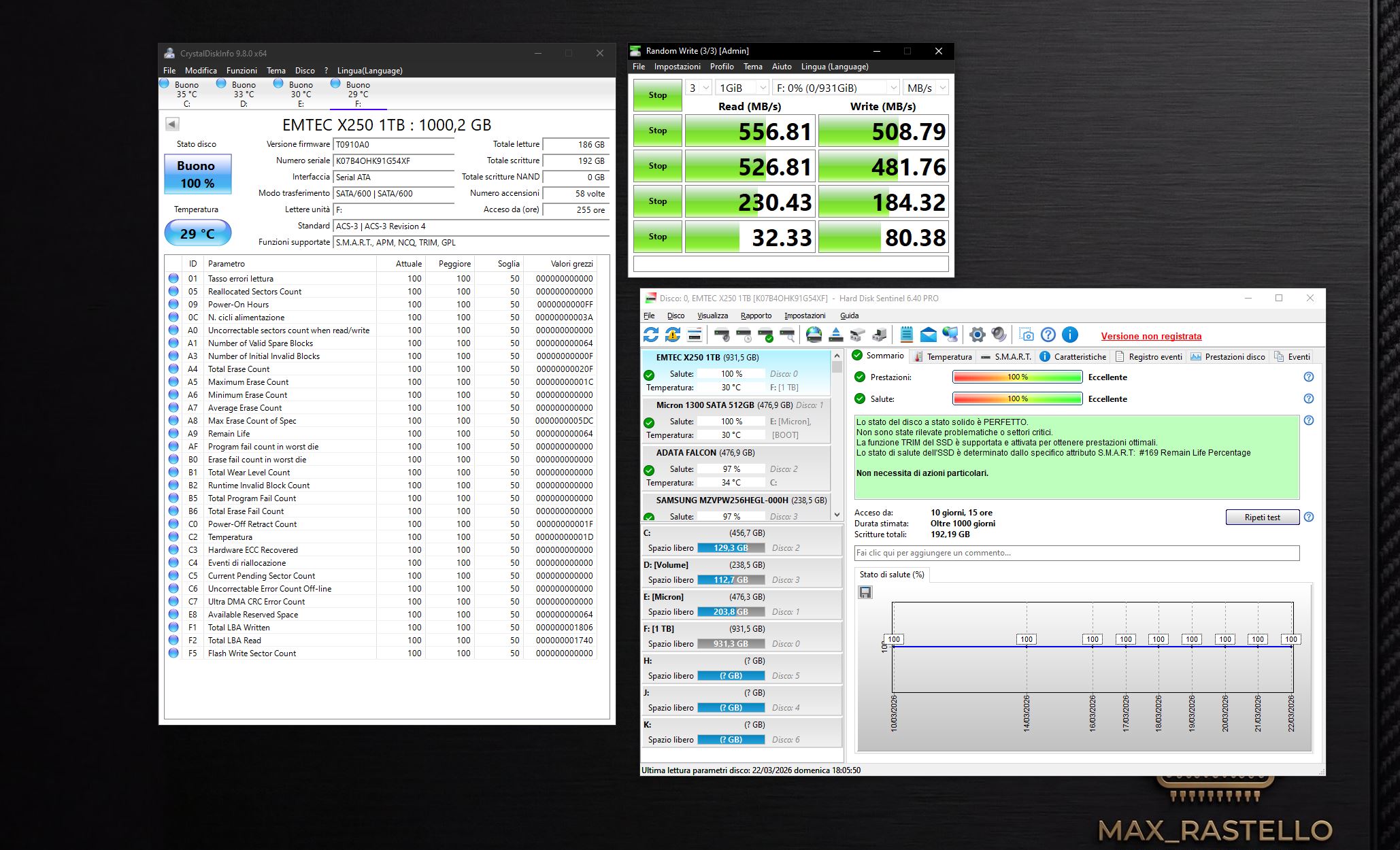The width and height of the screenshot is (1400, 850).
Task: Select Micron 1300 SATA 512GB in the disk list
Action: tap(736, 420)
